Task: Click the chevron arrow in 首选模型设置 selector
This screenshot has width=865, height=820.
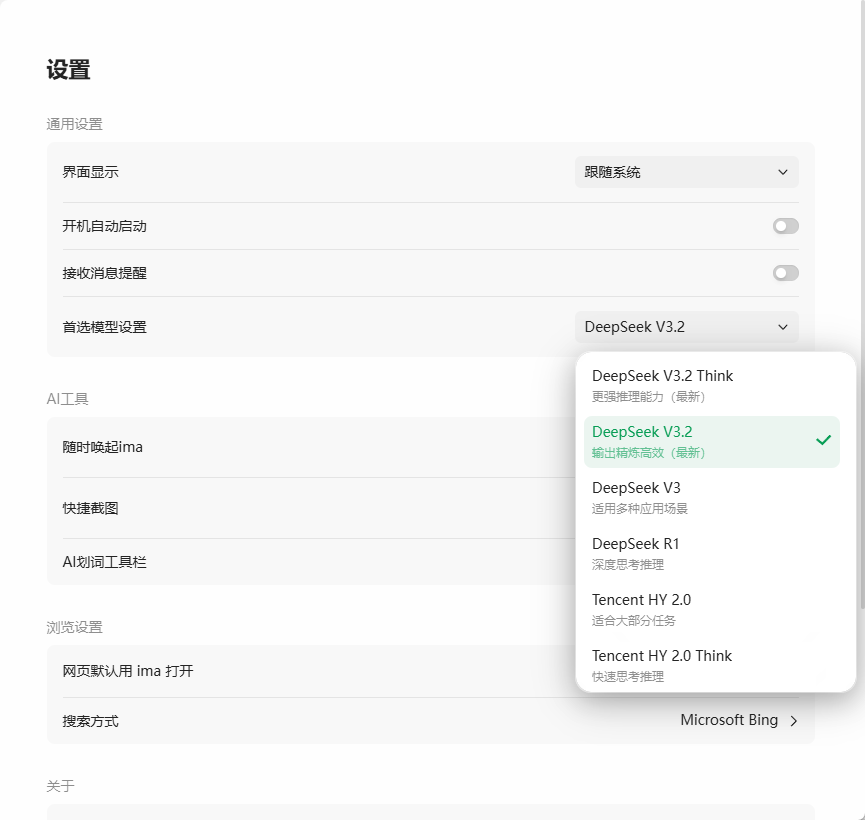Action: coord(783,327)
